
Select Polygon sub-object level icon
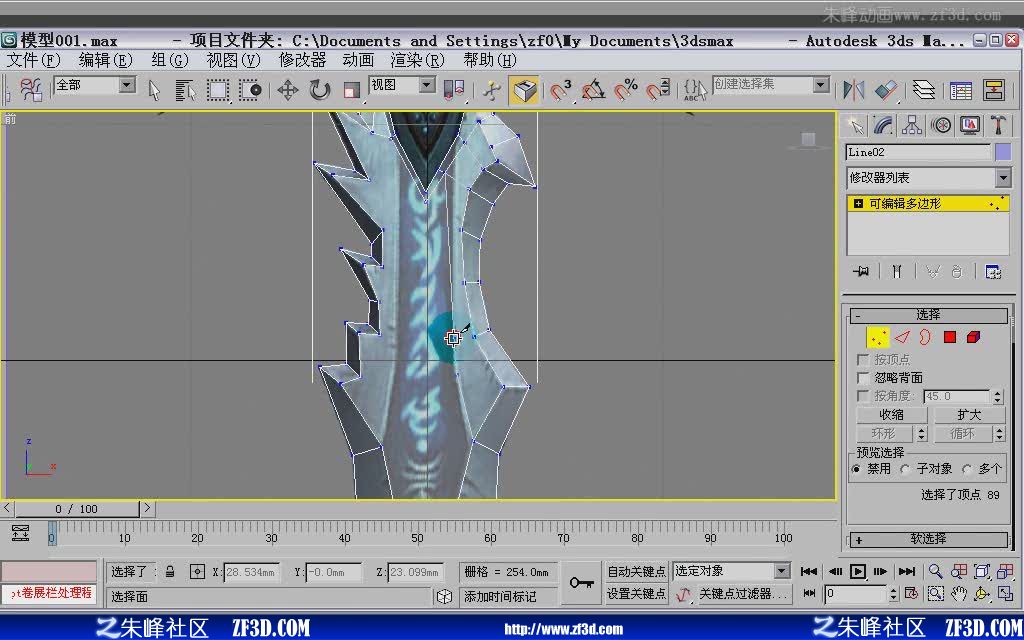[950, 337]
